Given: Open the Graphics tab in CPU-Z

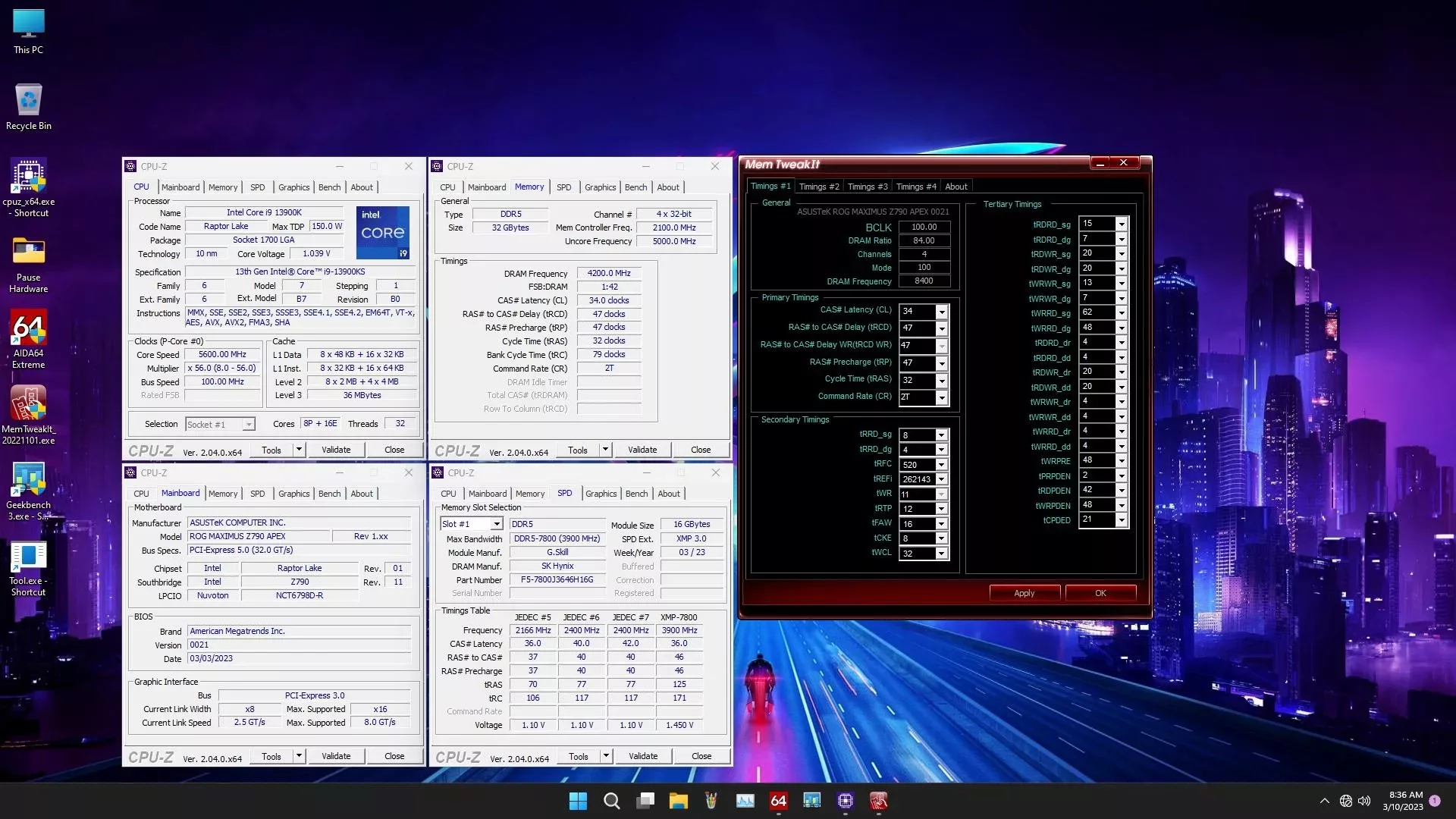Looking at the screenshot, I should [293, 187].
